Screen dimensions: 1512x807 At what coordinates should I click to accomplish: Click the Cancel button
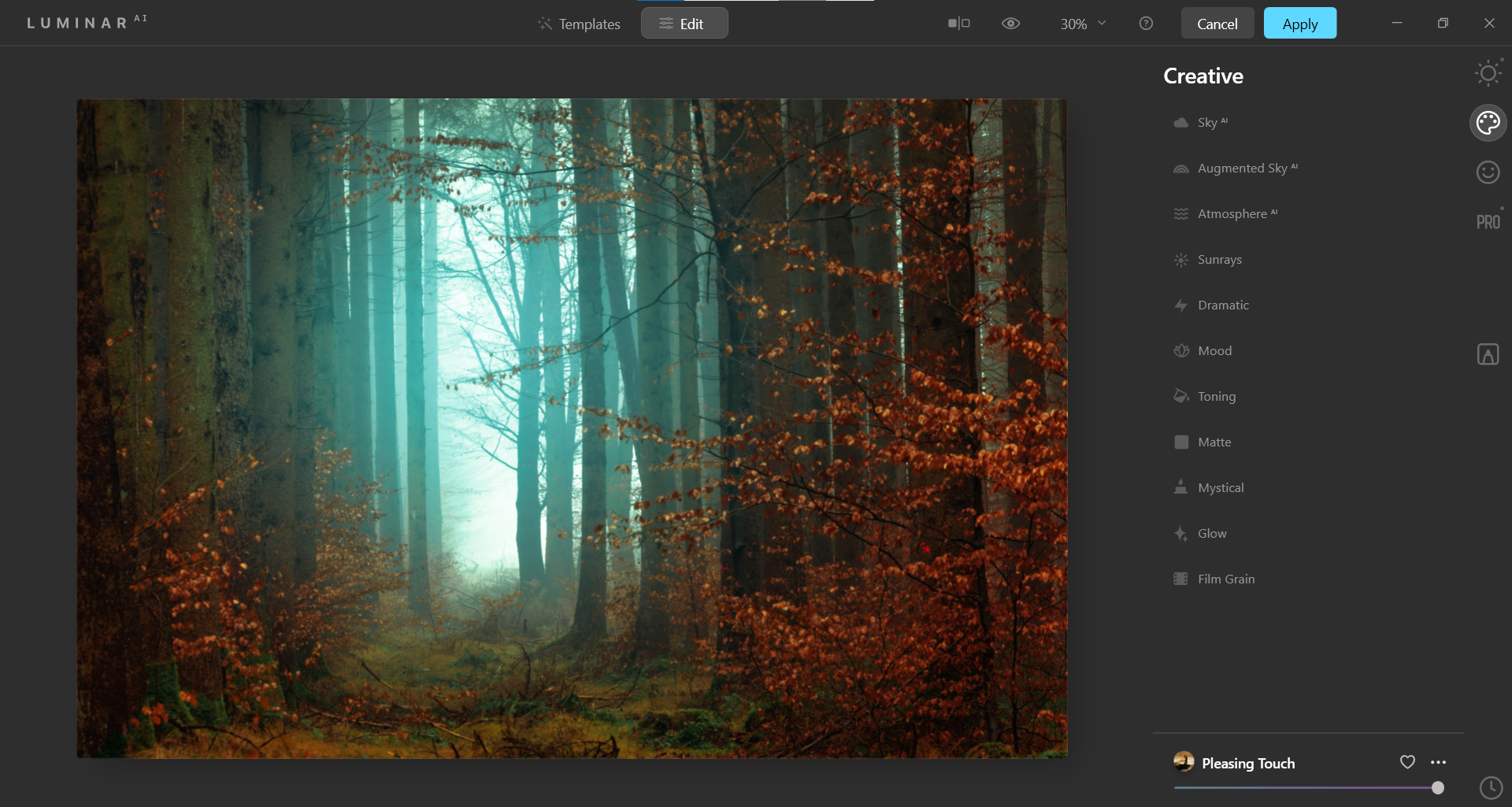pos(1217,24)
